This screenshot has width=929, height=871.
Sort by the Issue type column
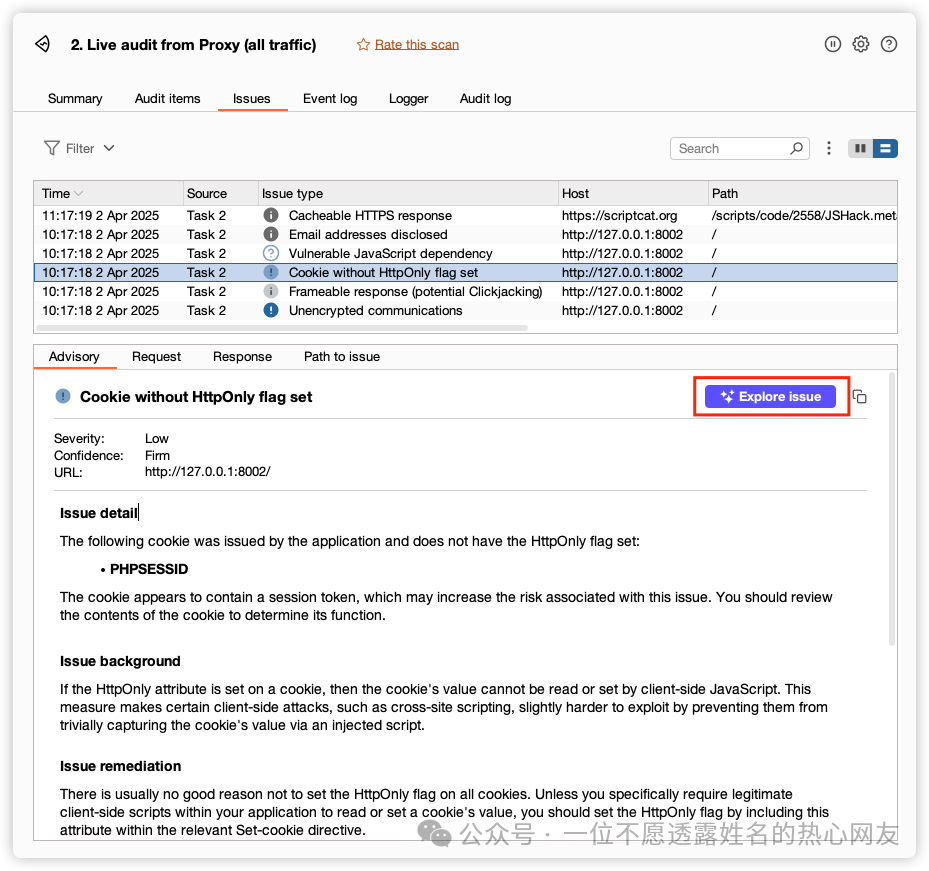[x=292, y=193]
